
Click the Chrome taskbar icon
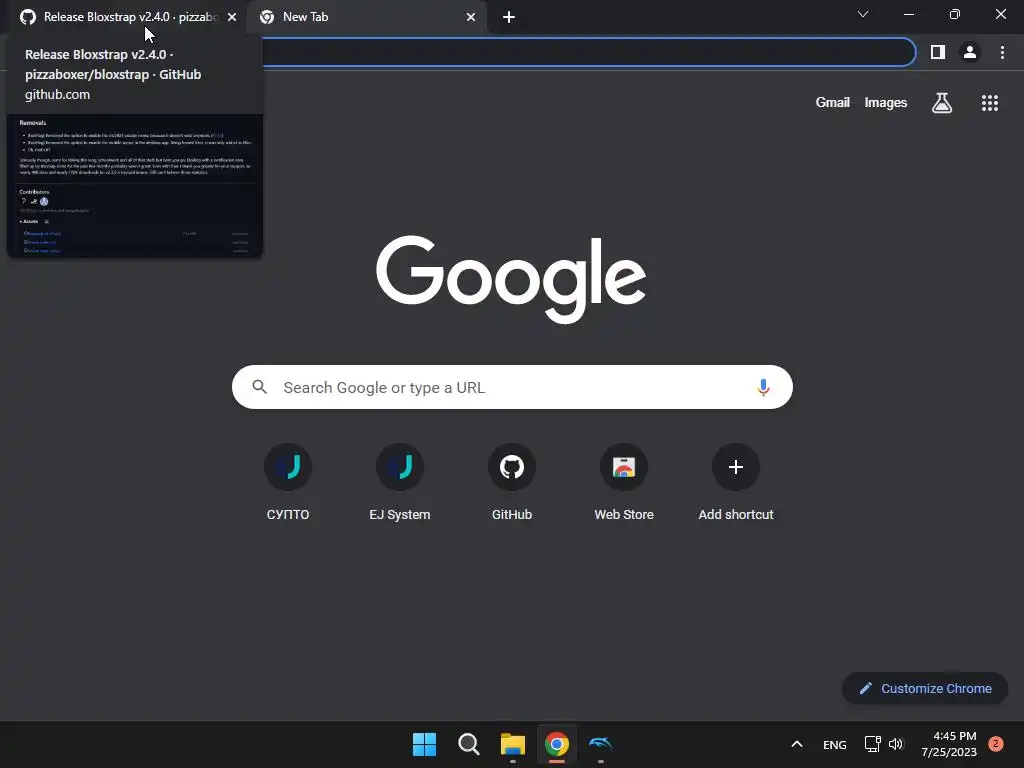[556, 744]
